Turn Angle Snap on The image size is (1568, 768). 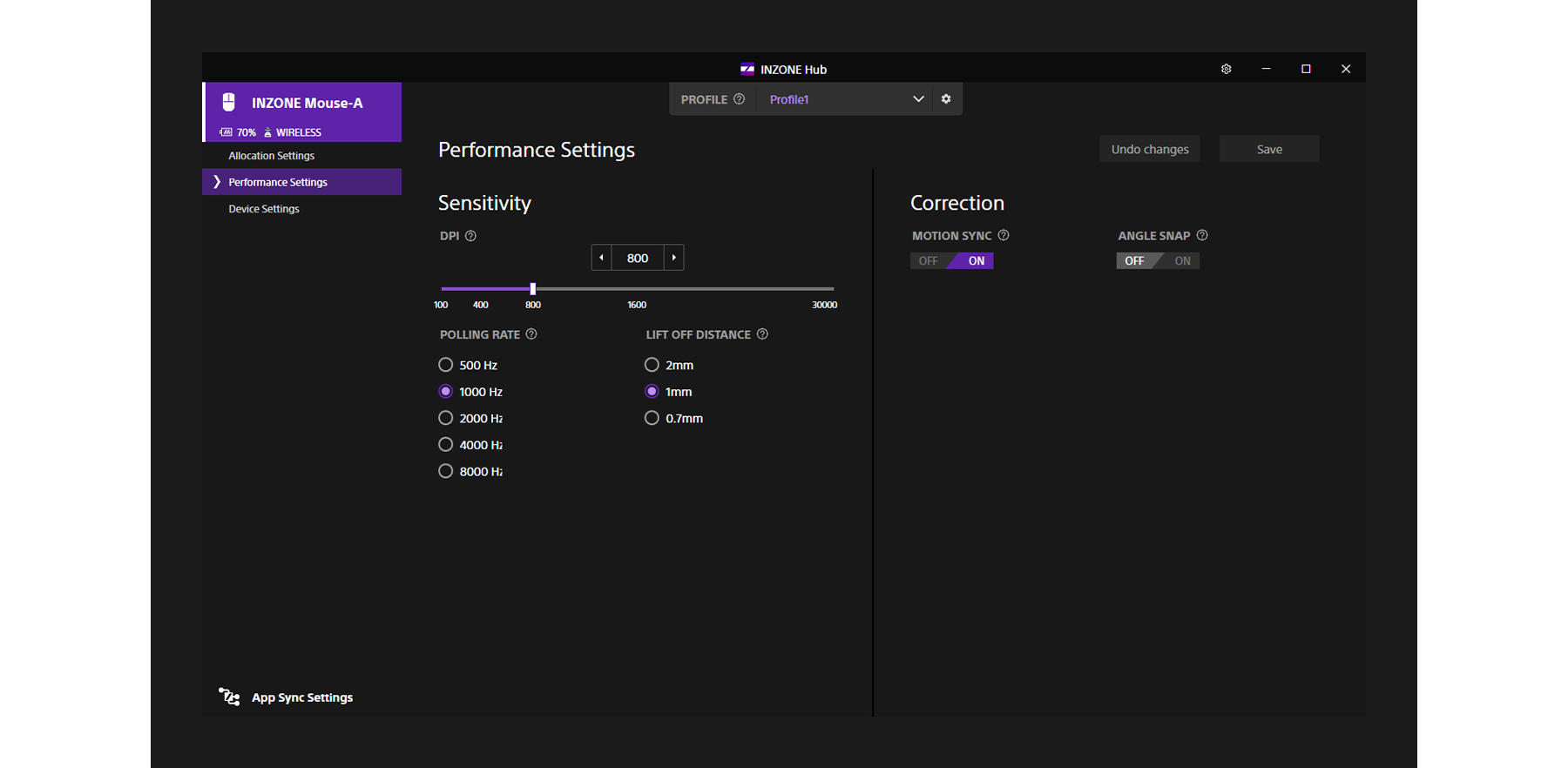click(1181, 260)
